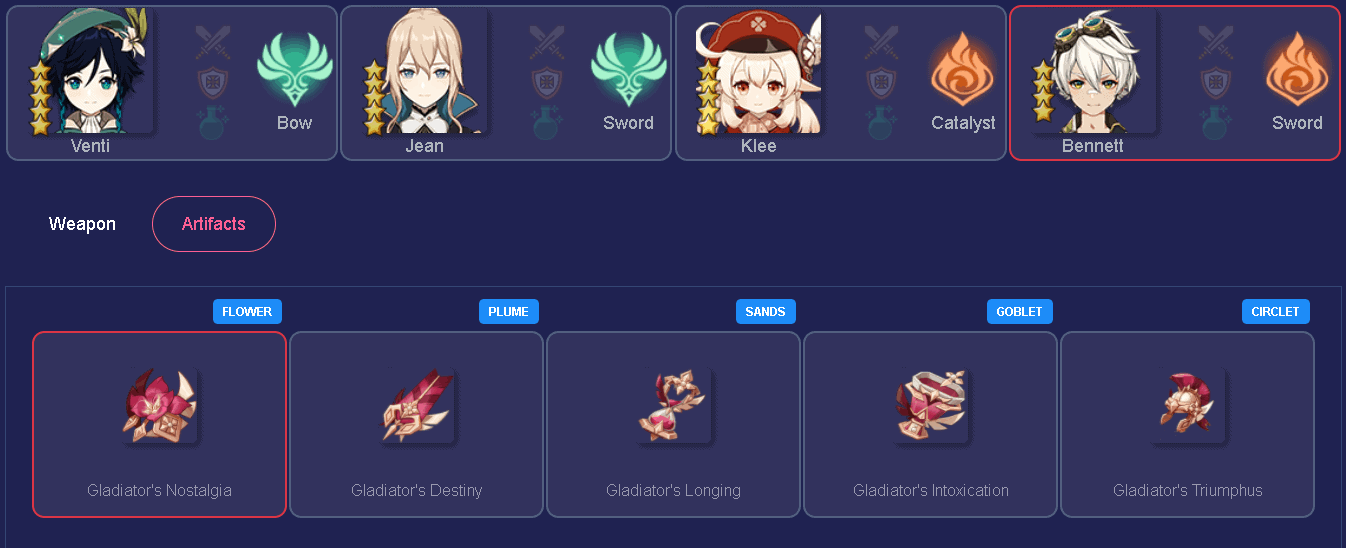
Task: Click Jean's character portrait
Action: [x=425, y=72]
